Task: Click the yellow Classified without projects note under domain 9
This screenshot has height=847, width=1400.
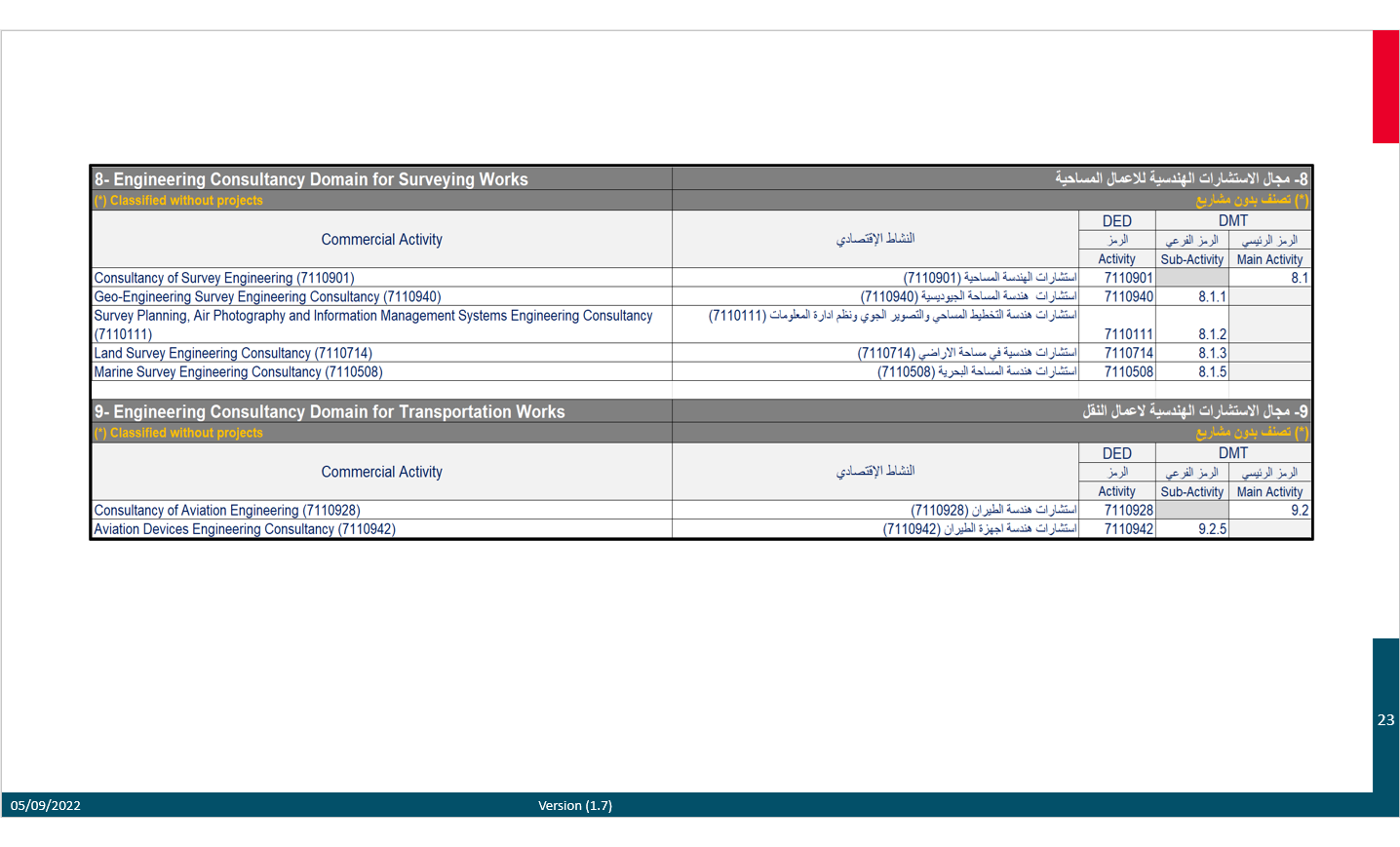Action: click(178, 433)
